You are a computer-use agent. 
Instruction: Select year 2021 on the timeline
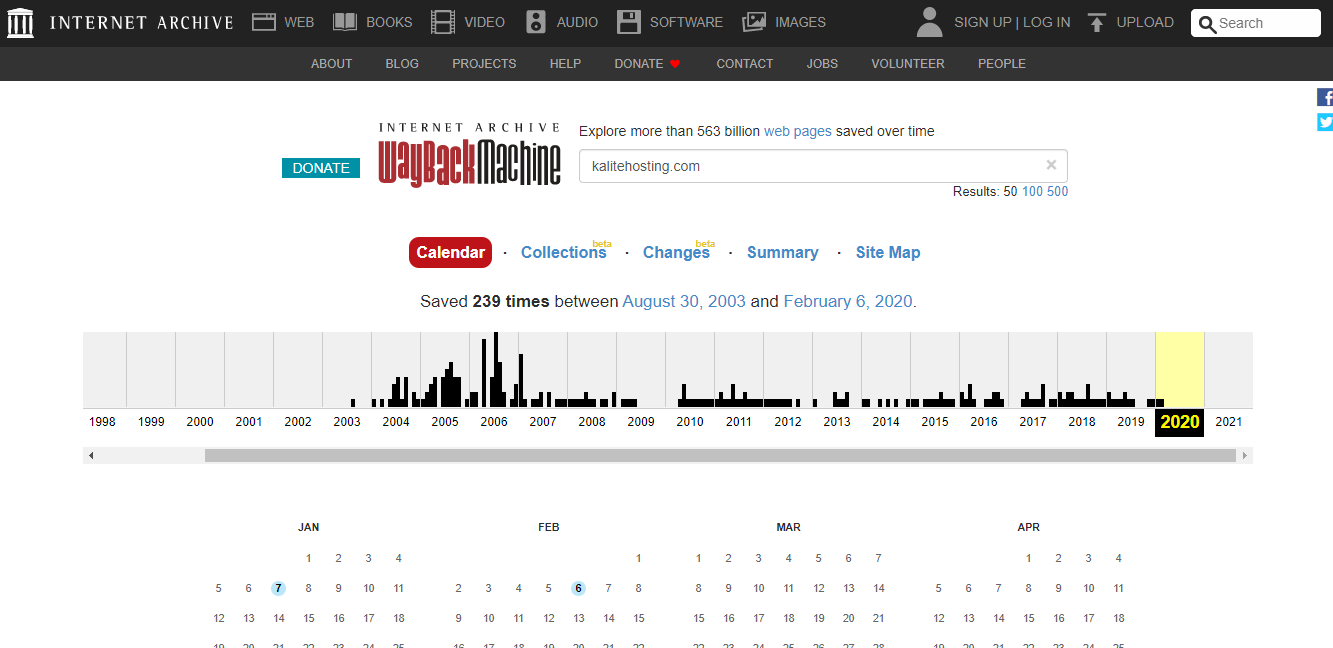click(x=1228, y=422)
